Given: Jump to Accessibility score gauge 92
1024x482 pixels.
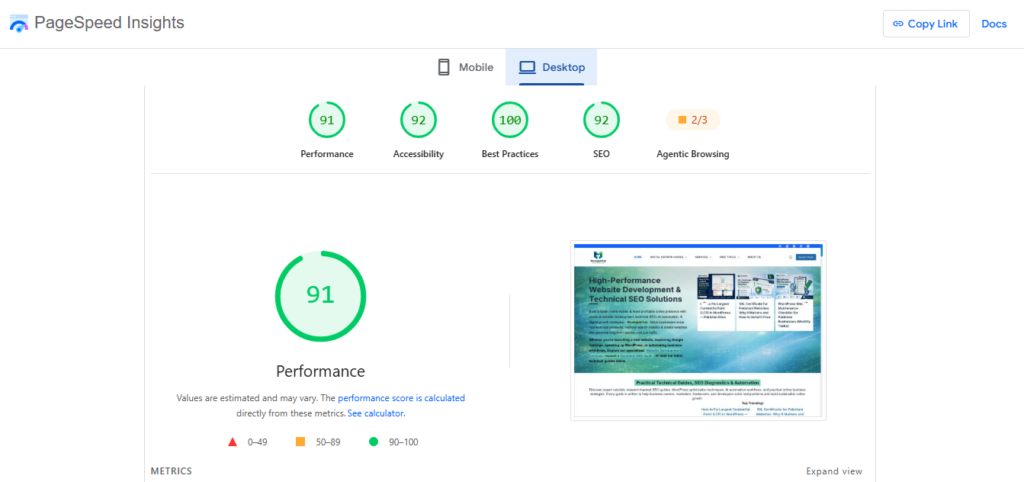Looking at the screenshot, I should (x=419, y=120).
